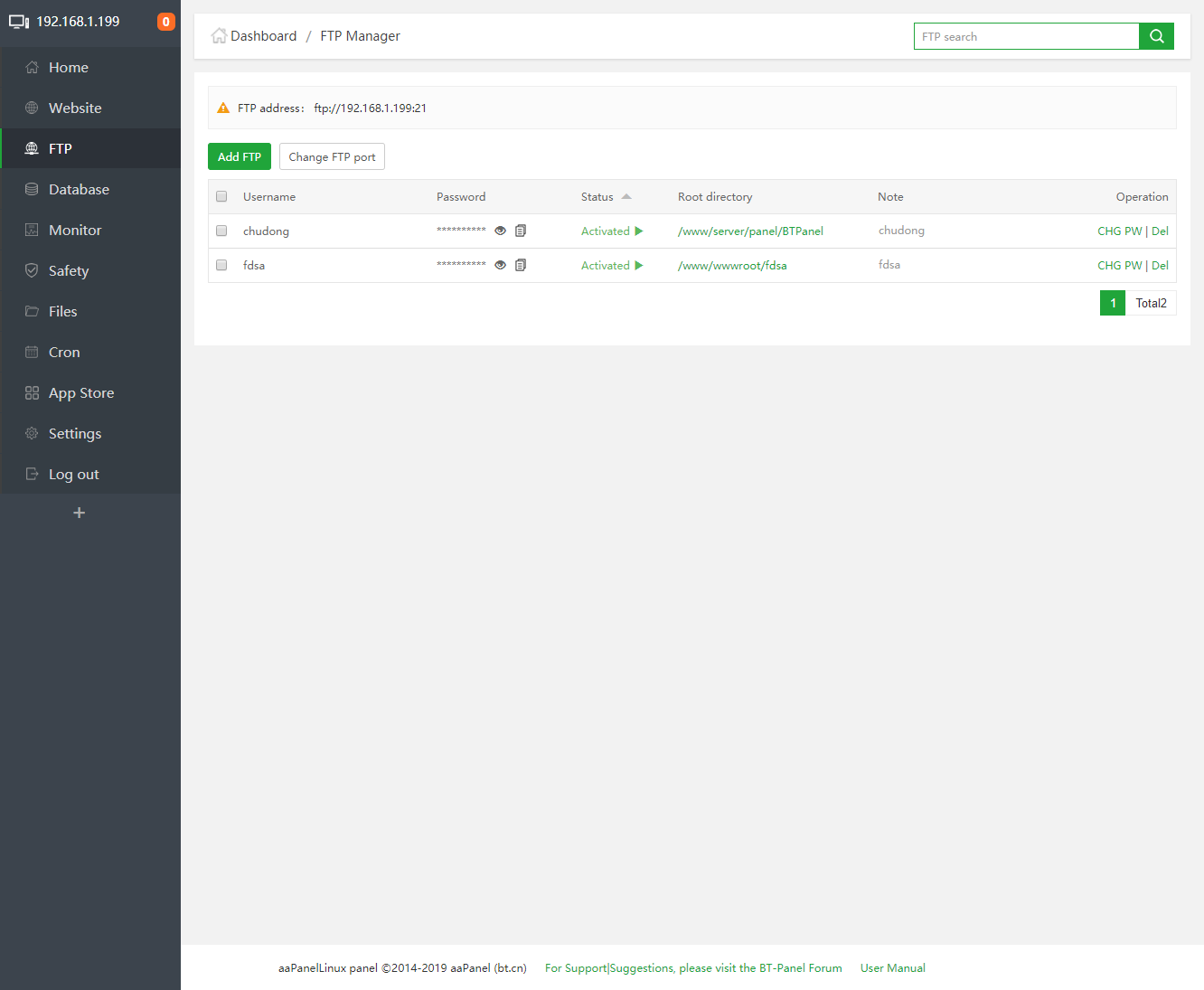Click the Dashboard breadcrumb link
Viewport: 1204px width, 990px height.
263,36
